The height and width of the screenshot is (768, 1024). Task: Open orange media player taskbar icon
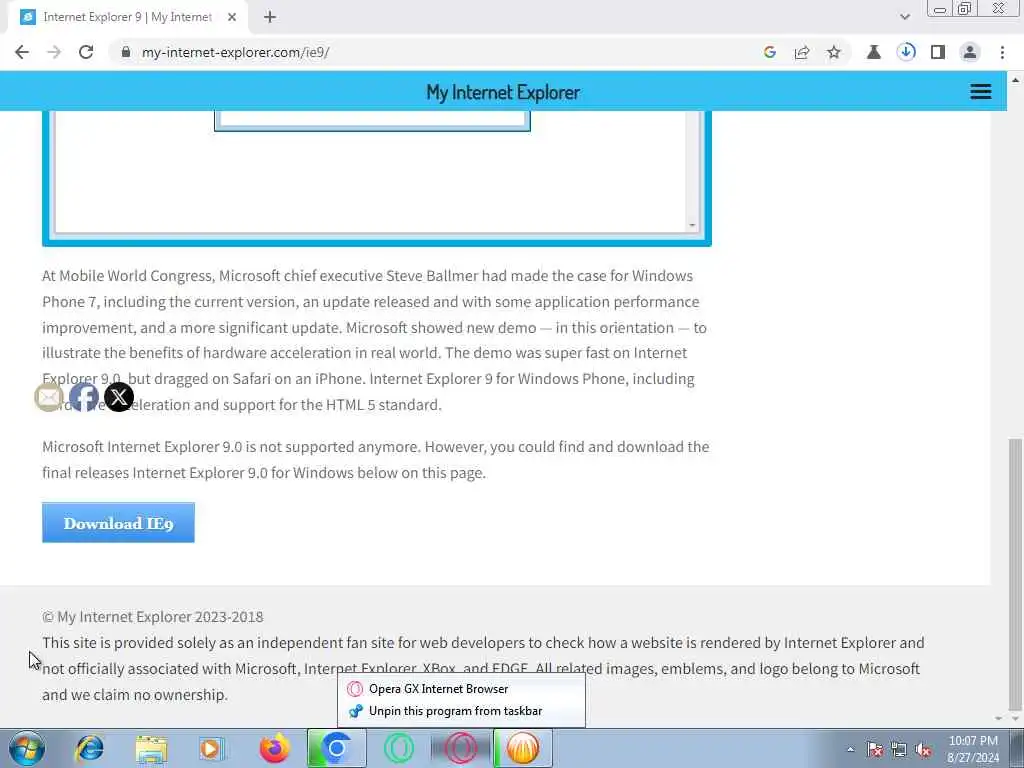pyautogui.click(x=522, y=748)
